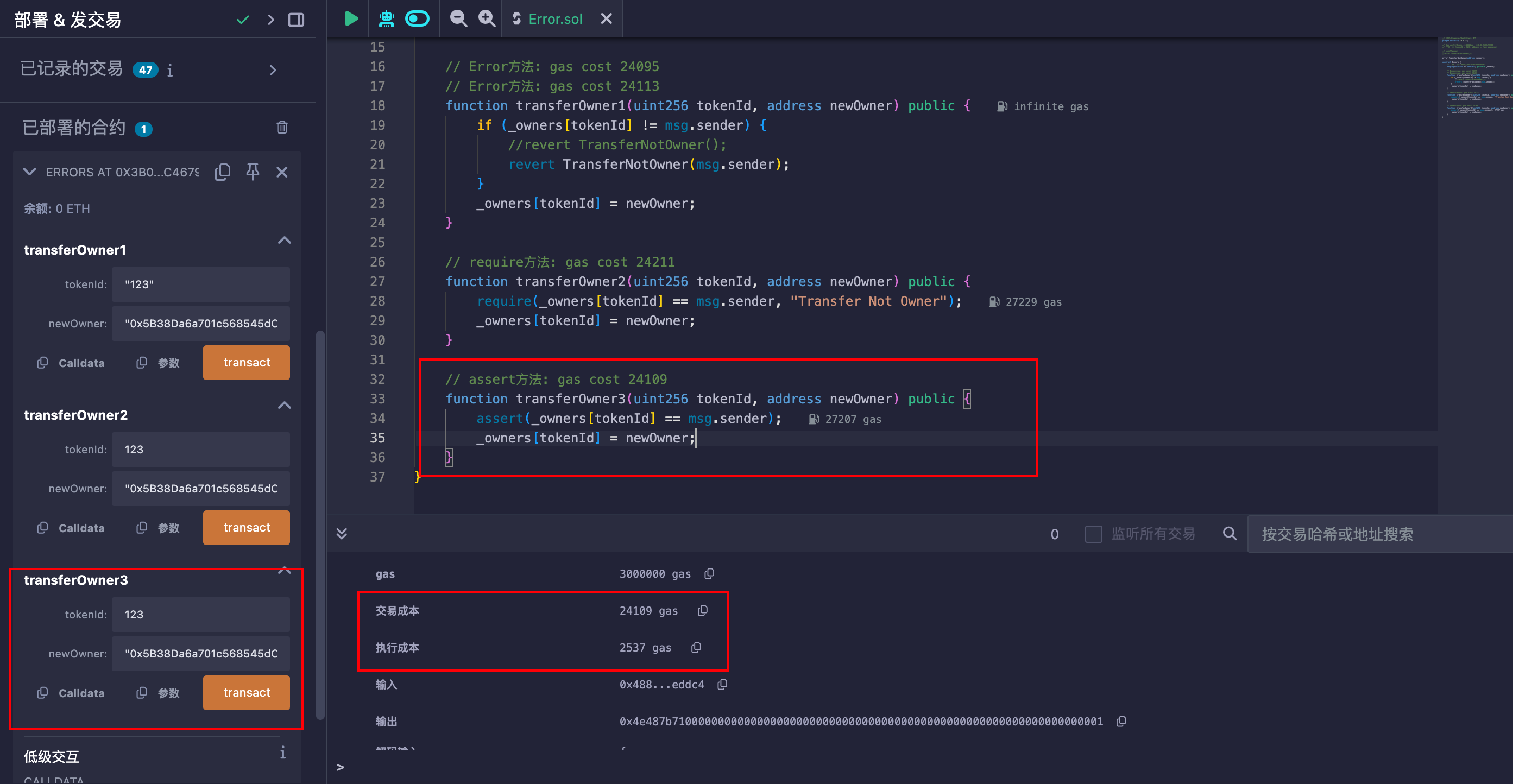Copy Calldata for transferOwner1
The image size is (1513, 784).
[71, 363]
